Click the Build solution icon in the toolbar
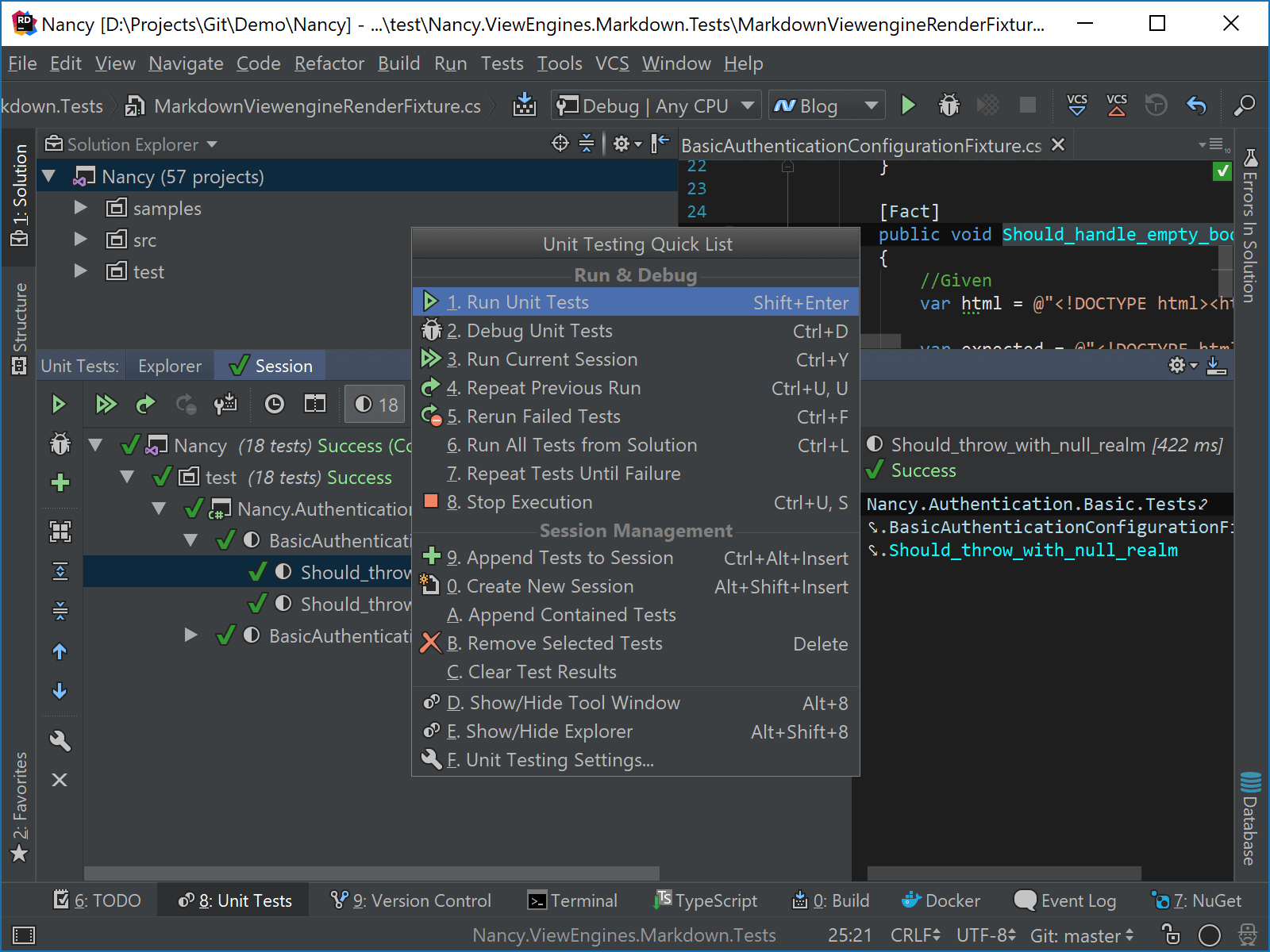1270x952 pixels. tap(525, 105)
